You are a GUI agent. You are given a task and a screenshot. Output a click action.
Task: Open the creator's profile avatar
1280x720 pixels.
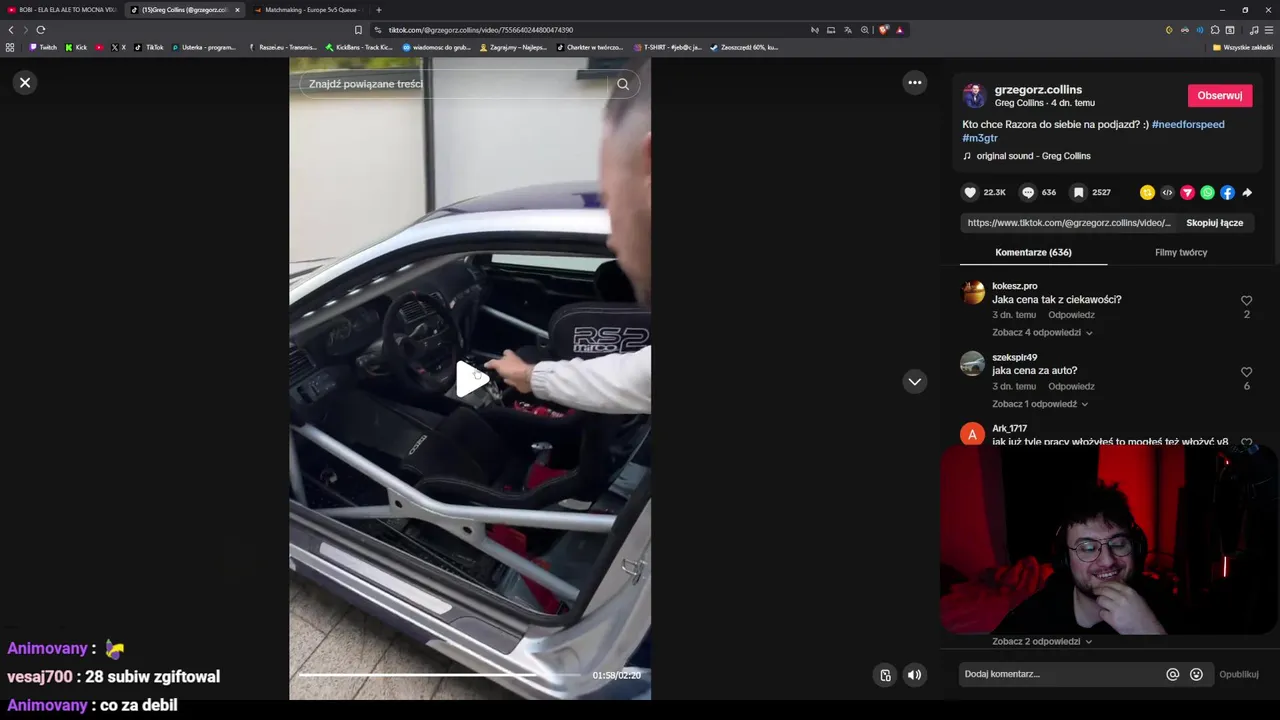pos(974,96)
